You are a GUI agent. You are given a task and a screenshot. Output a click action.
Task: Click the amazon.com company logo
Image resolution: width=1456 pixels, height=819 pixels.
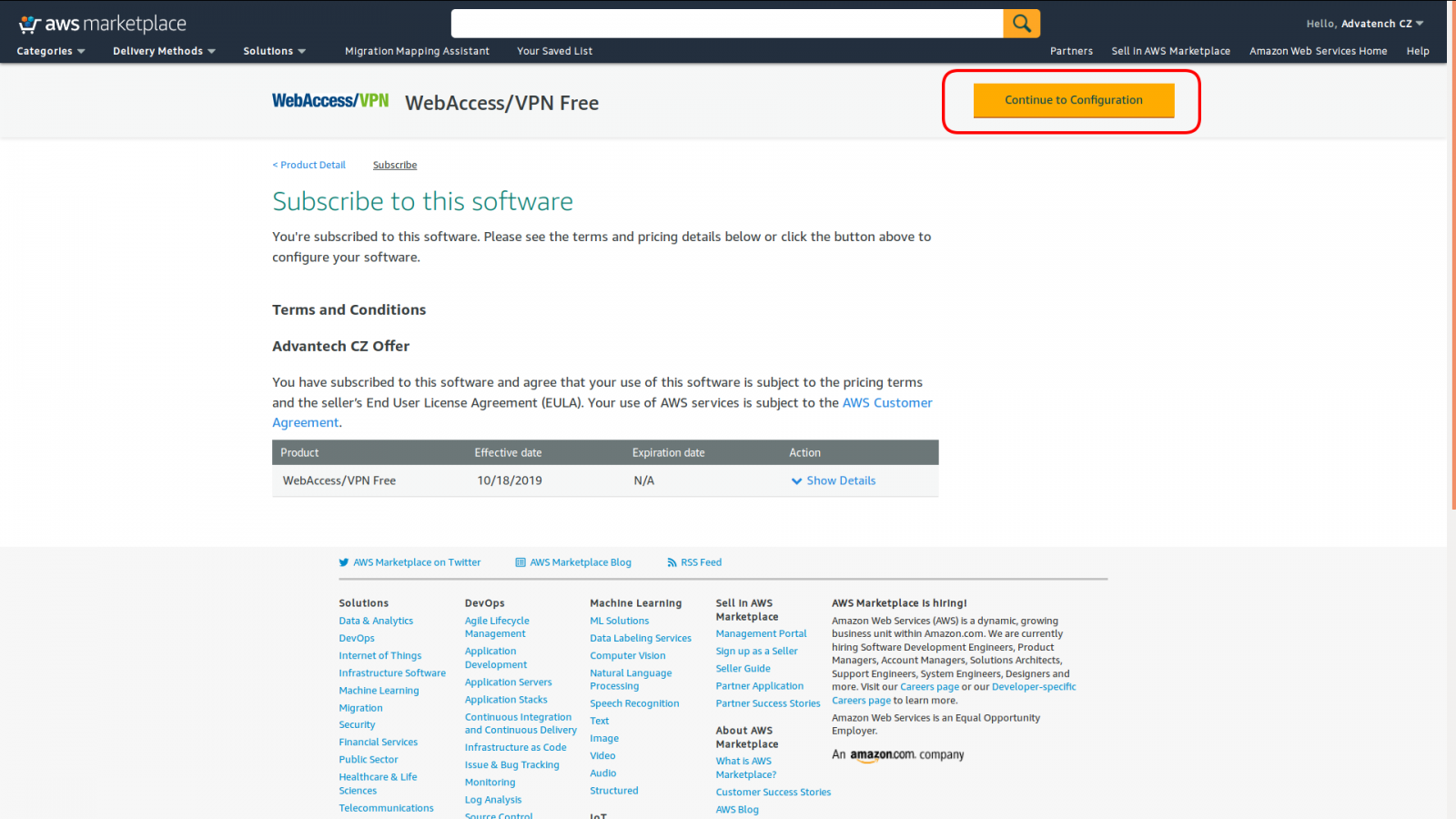coord(897,754)
